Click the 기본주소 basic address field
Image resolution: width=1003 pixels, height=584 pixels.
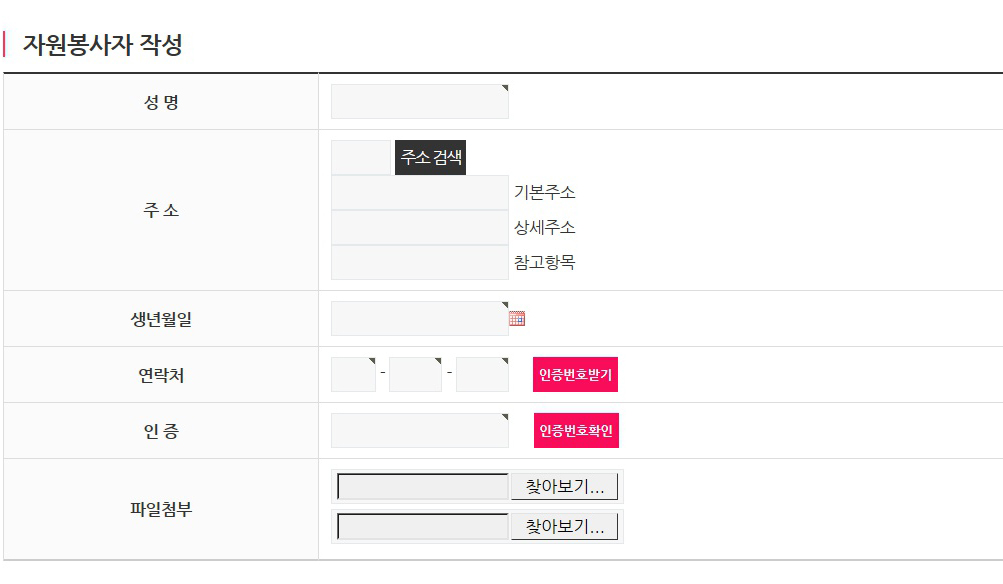420,193
